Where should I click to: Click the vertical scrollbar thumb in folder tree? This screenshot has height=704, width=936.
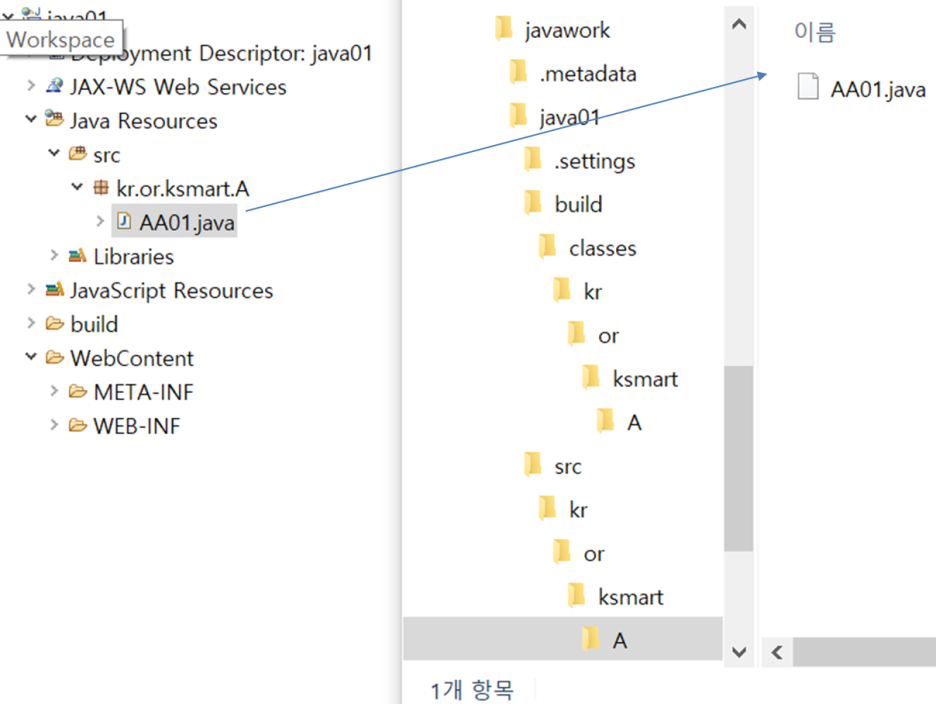tap(738, 459)
